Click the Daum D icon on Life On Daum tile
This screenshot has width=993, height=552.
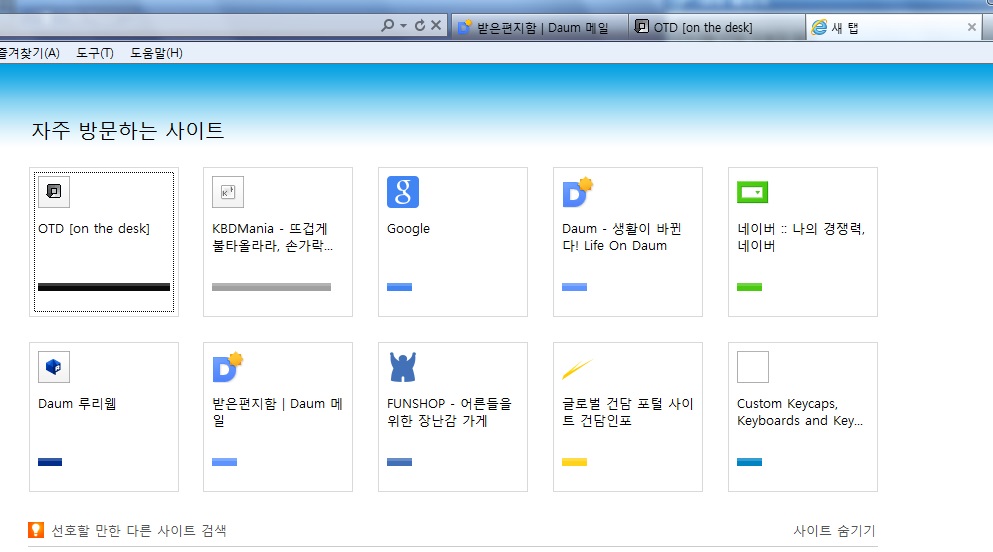point(578,192)
